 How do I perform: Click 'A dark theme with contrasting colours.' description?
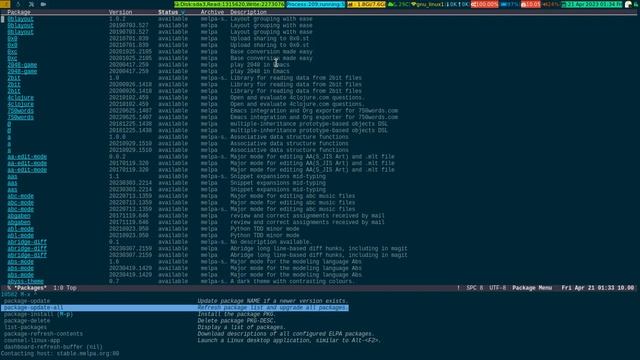coord(292,281)
